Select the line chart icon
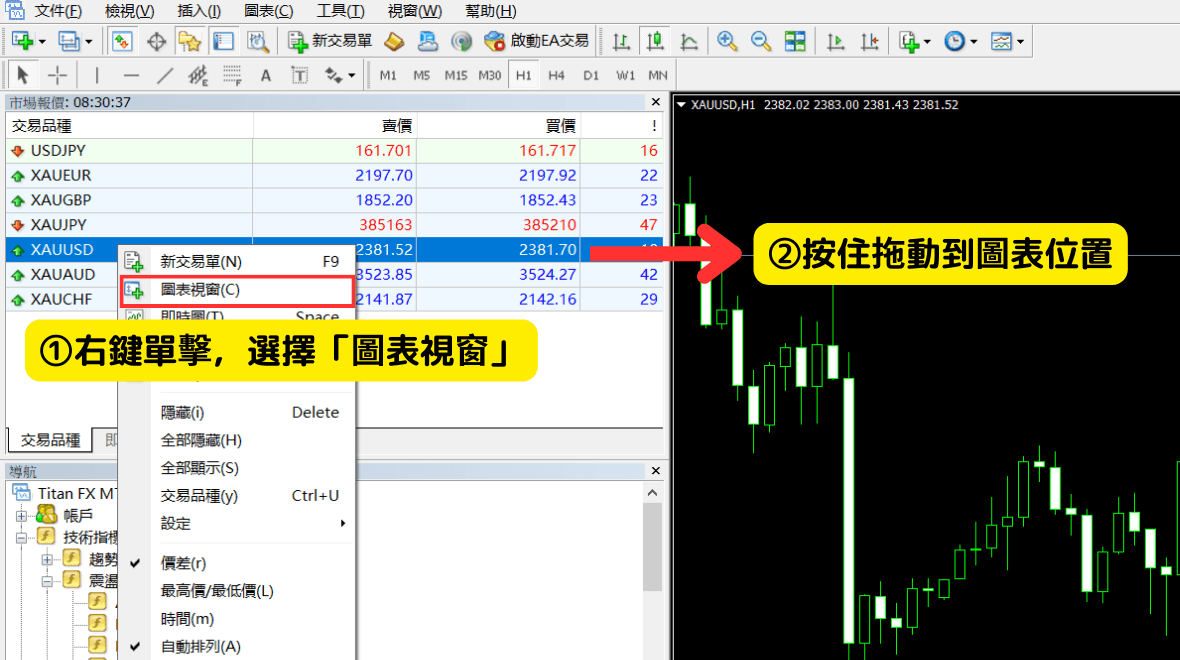1180x660 pixels. pos(689,41)
